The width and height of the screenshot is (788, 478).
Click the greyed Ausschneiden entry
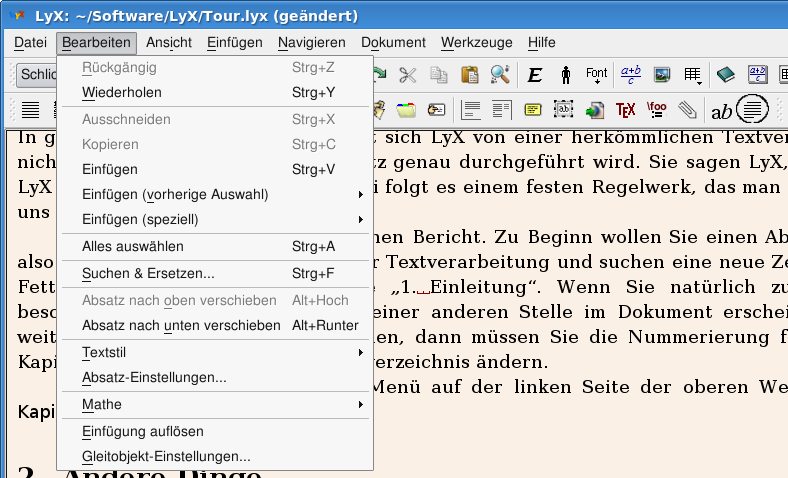click(215, 119)
